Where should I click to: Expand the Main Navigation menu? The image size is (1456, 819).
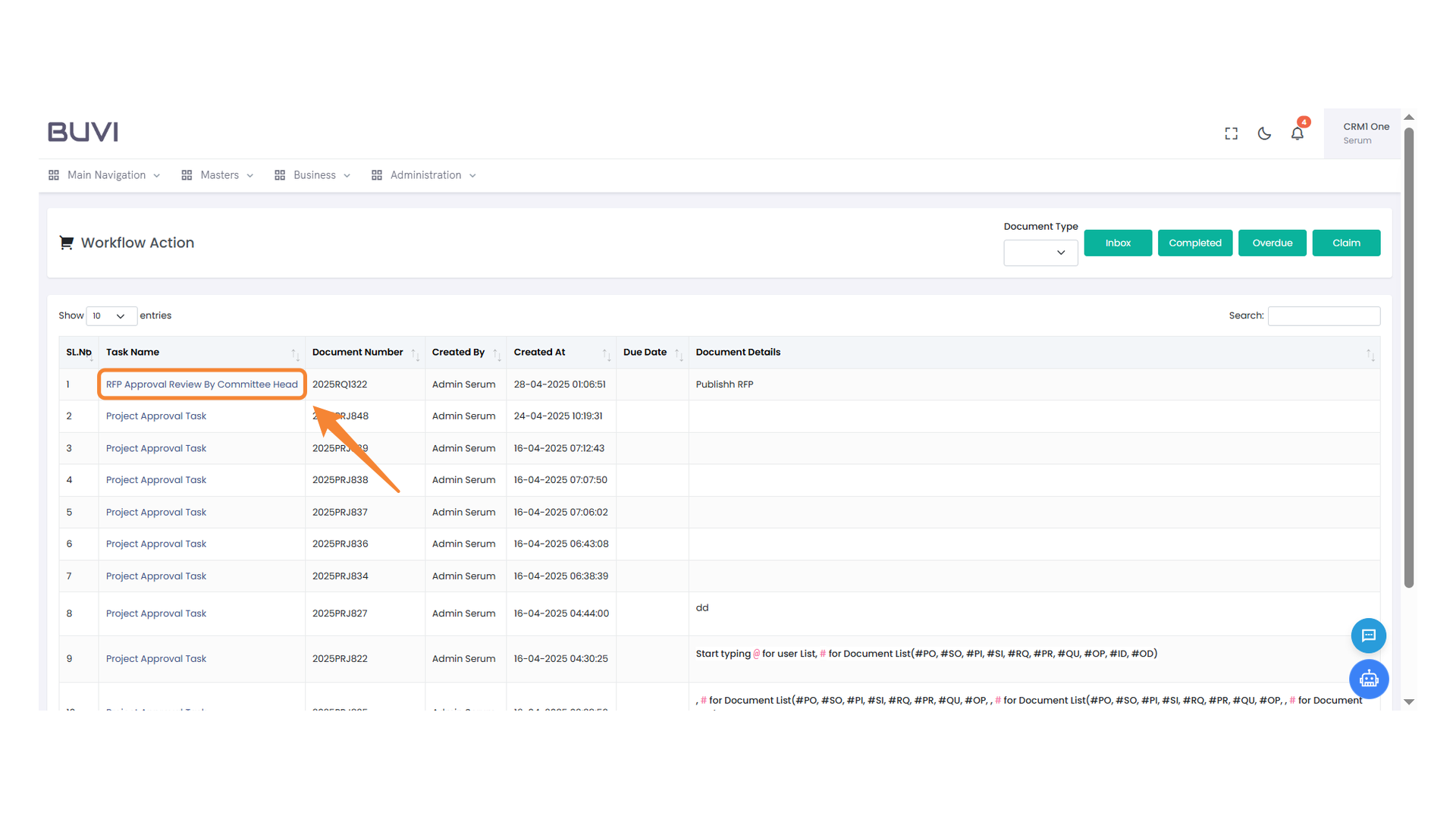coord(105,175)
